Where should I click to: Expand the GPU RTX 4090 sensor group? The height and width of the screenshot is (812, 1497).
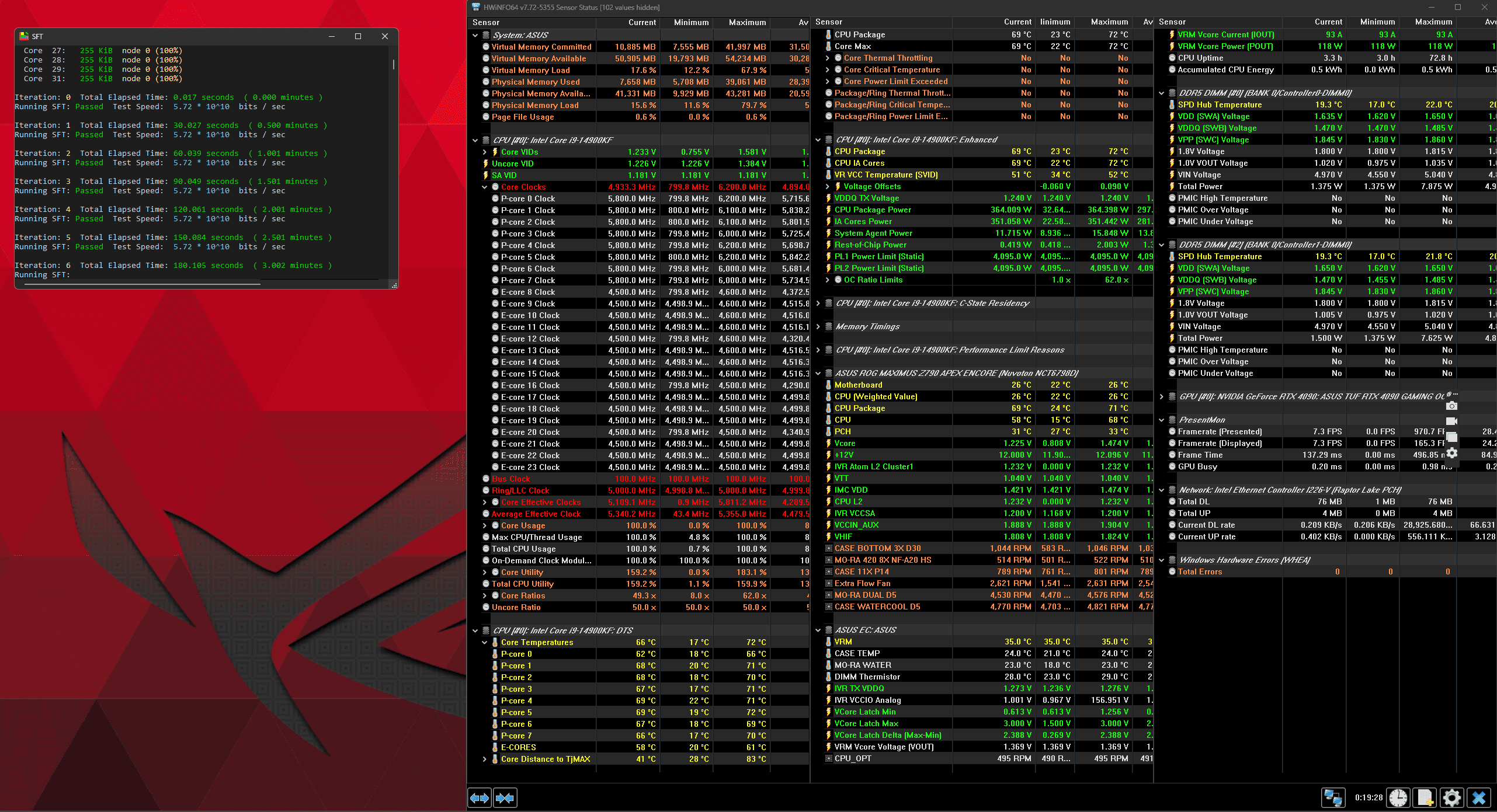(1162, 396)
